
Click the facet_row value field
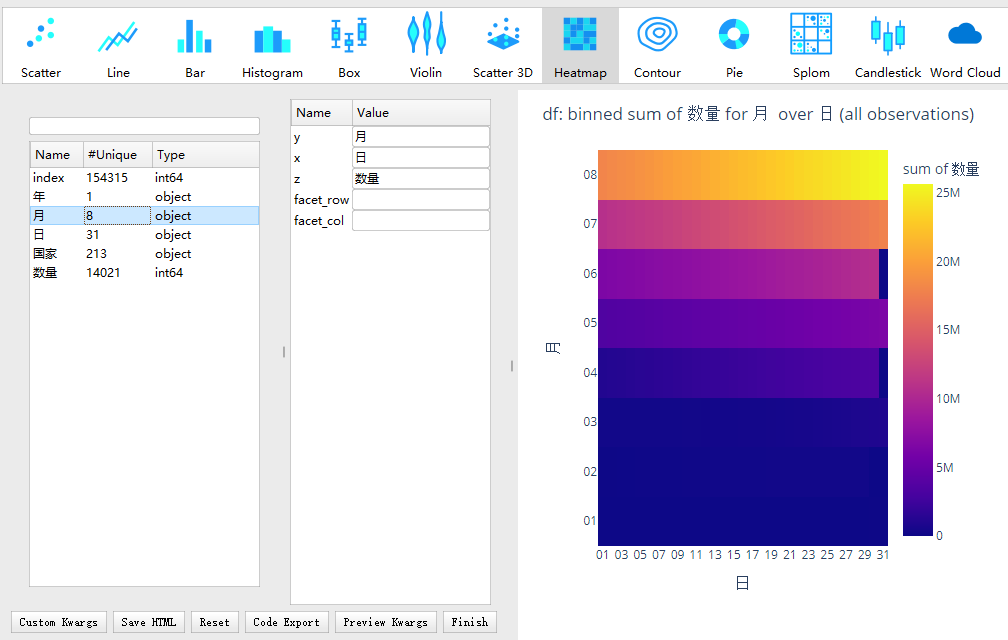(420, 199)
